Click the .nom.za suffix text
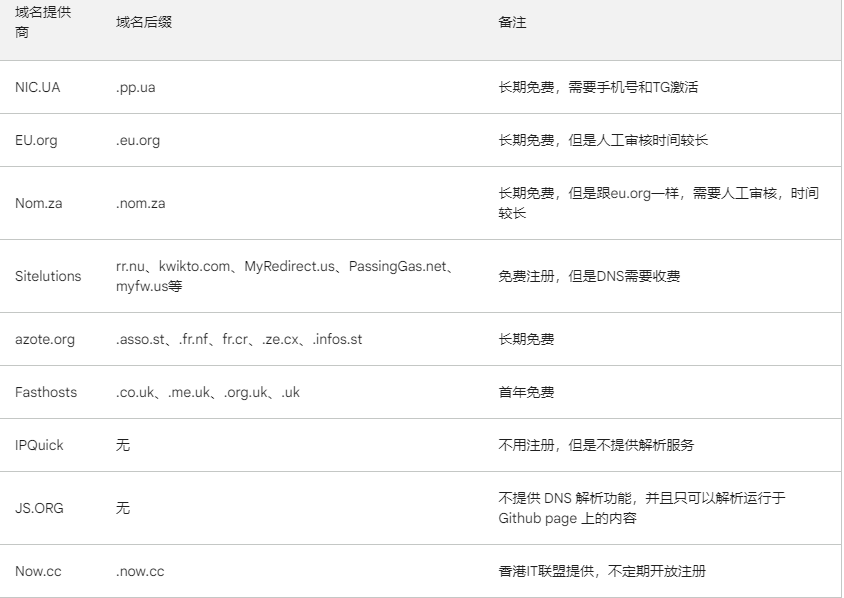 141,203
